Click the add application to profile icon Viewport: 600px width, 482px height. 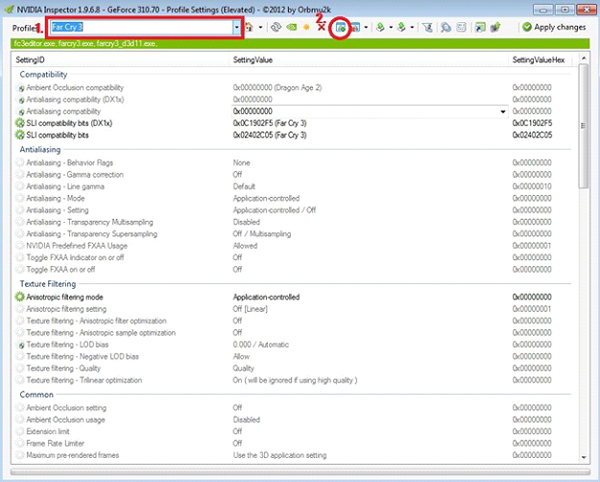(x=341, y=28)
